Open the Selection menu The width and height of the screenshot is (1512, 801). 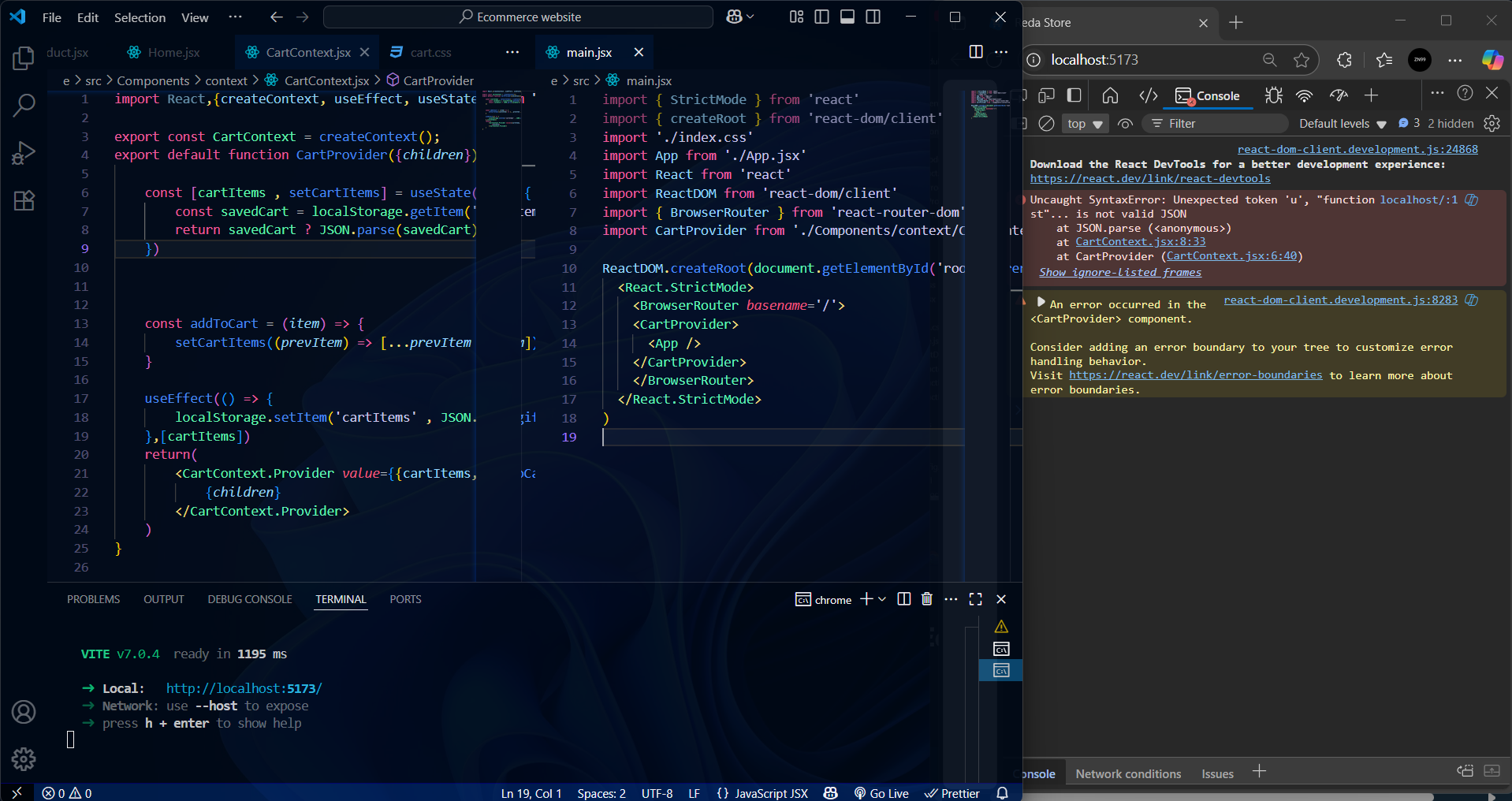coord(140,17)
